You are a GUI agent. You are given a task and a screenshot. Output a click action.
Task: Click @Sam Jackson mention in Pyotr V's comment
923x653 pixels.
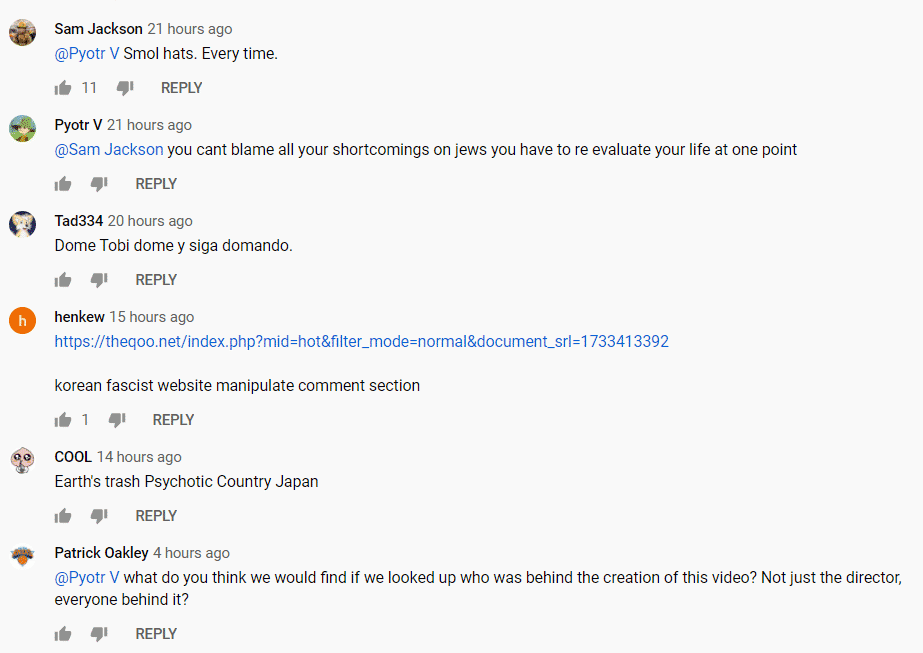point(108,150)
